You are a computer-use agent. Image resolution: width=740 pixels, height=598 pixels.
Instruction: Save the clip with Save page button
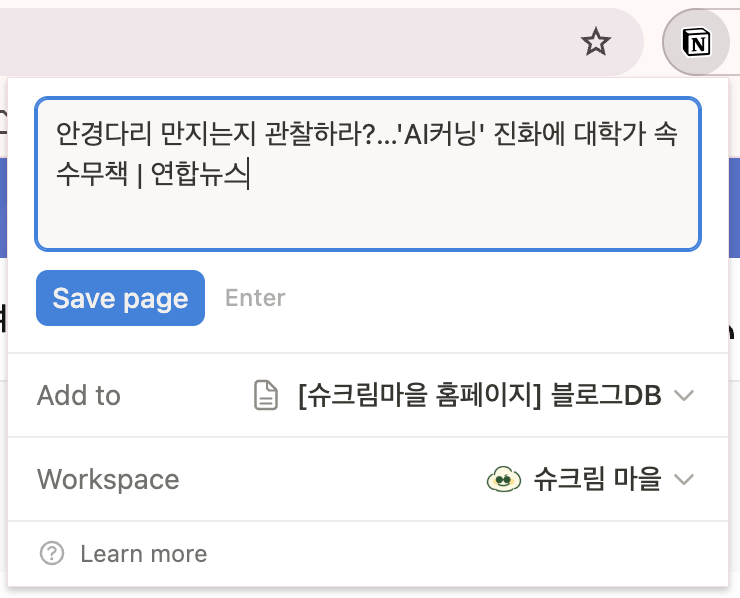pos(120,298)
